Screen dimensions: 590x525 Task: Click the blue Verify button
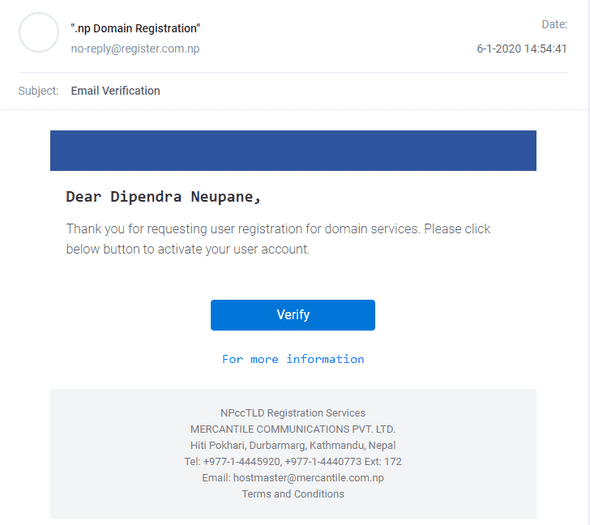click(x=293, y=315)
